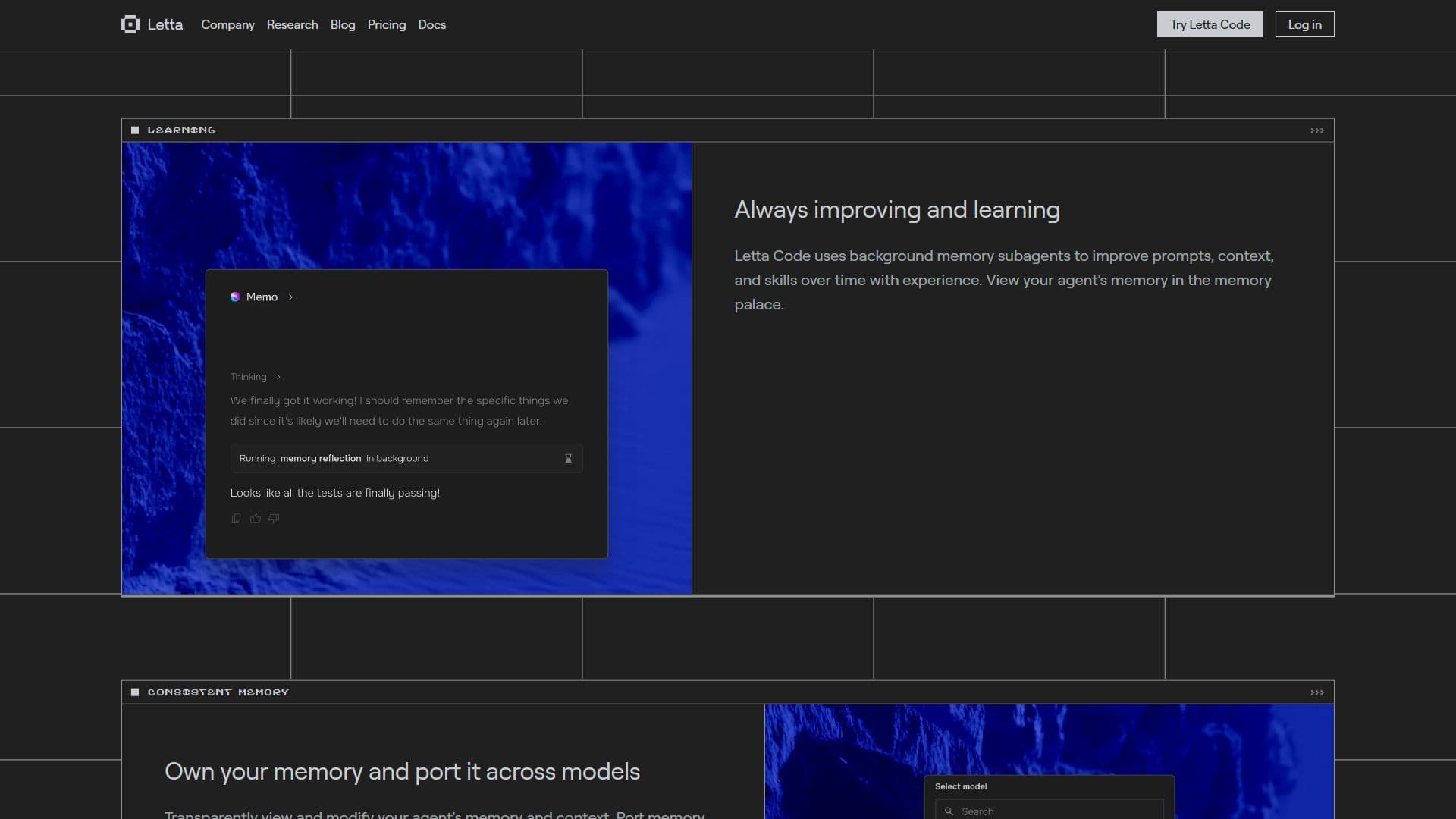The height and width of the screenshot is (819, 1456).
Task: Go to the Blog page
Action: [x=343, y=24]
